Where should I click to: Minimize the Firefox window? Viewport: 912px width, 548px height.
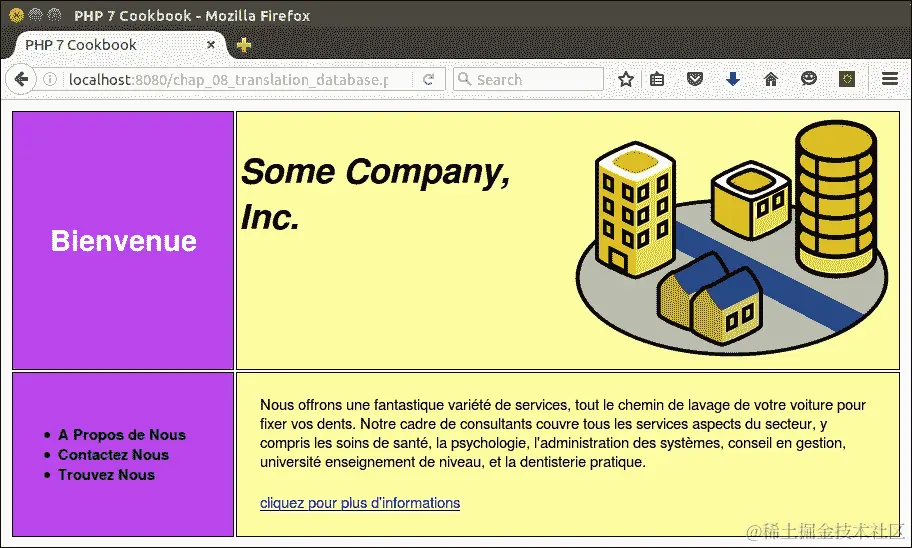pyautogui.click(x=35, y=15)
